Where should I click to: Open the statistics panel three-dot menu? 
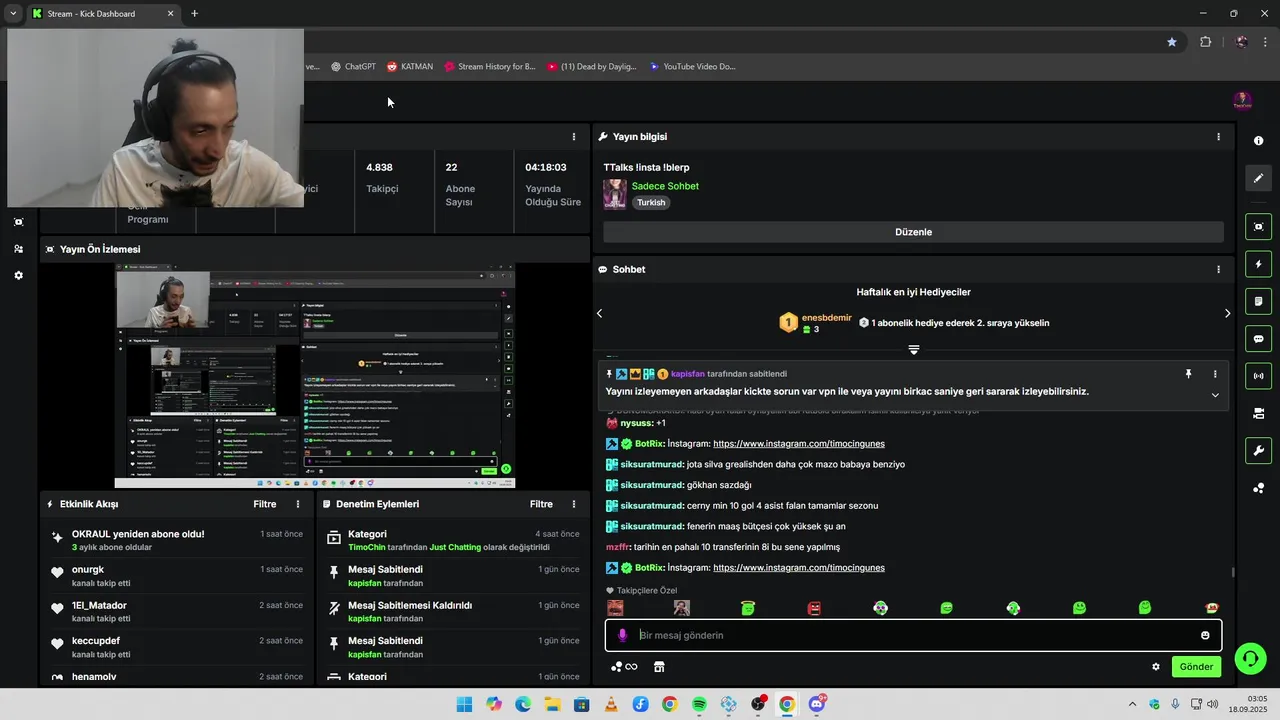(x=574, y=137)
